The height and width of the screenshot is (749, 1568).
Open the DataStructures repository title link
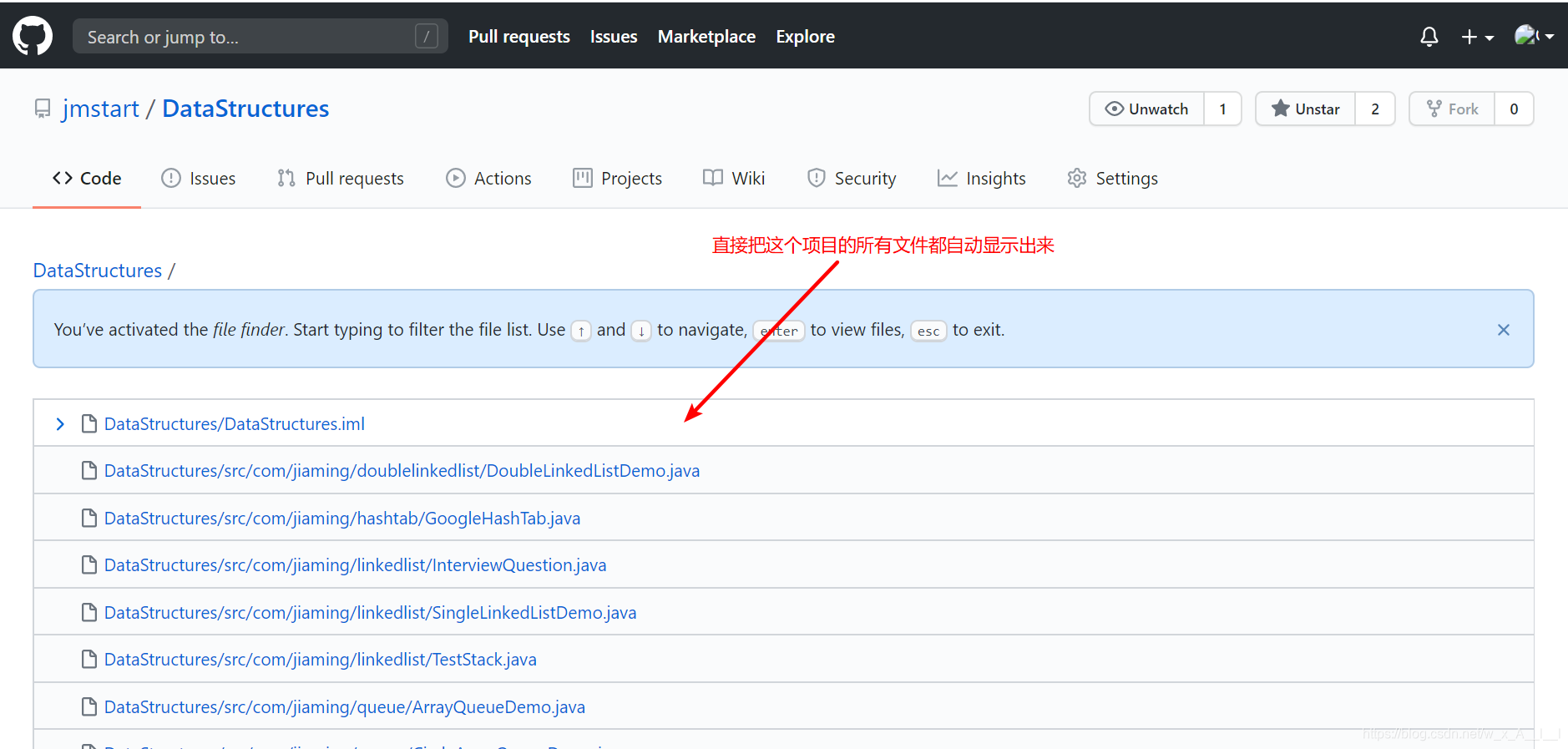245,109
